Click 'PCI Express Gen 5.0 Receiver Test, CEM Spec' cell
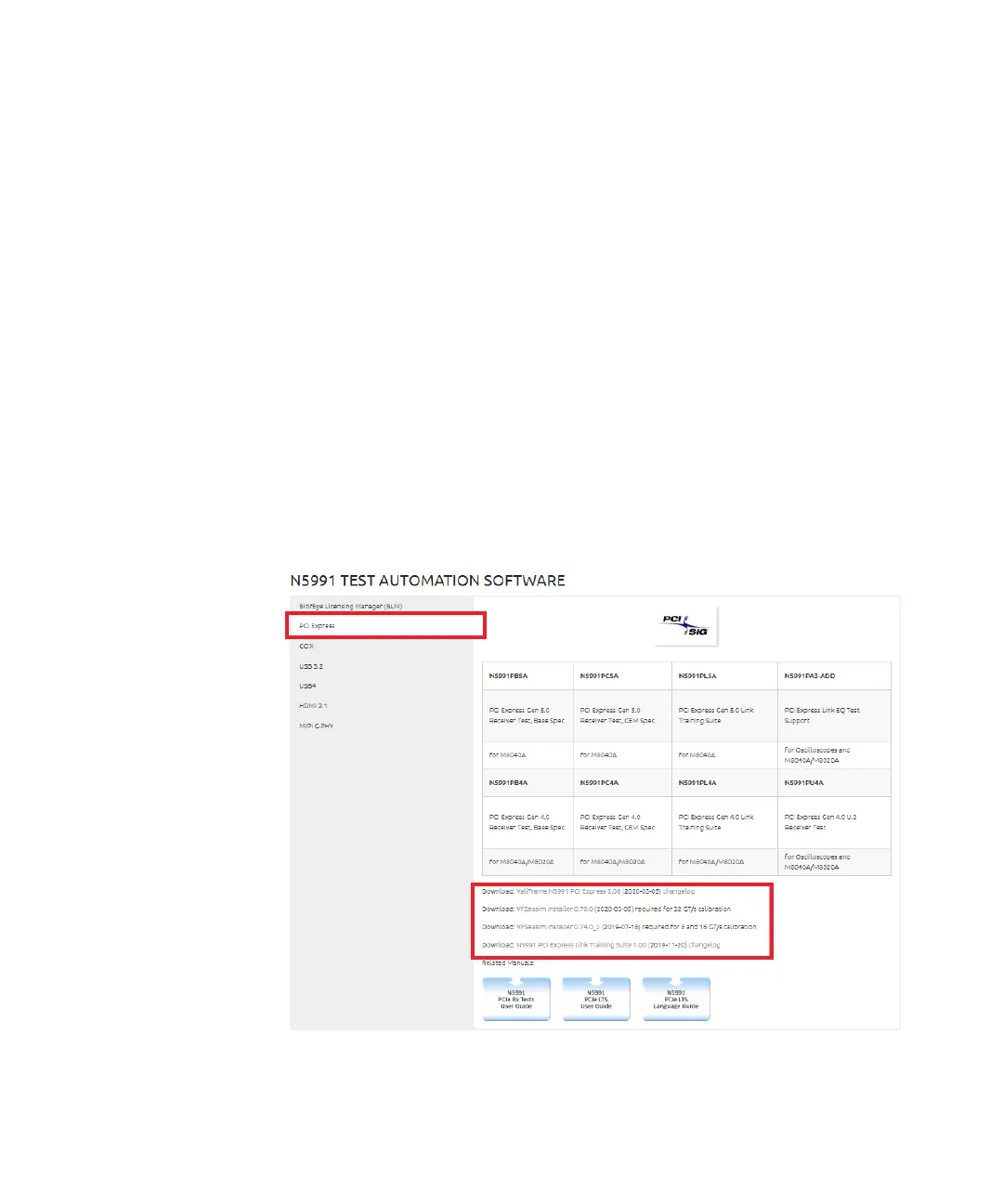The width and height of the screenshot is (1003, 1204). (x=622, y=715)
